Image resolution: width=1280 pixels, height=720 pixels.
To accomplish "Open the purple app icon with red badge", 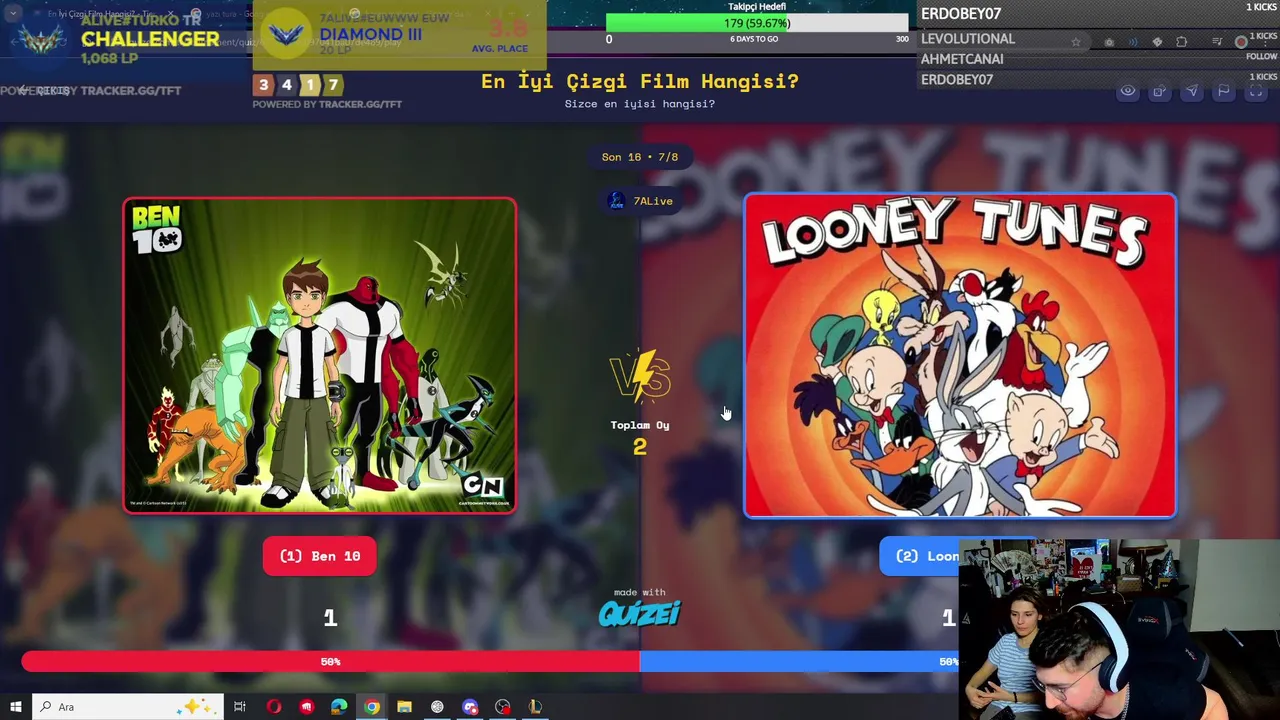I will point(470,707).
